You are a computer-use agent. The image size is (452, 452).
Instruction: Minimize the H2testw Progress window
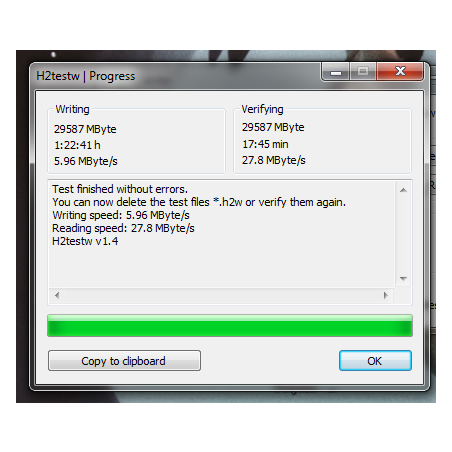[336, 71]
